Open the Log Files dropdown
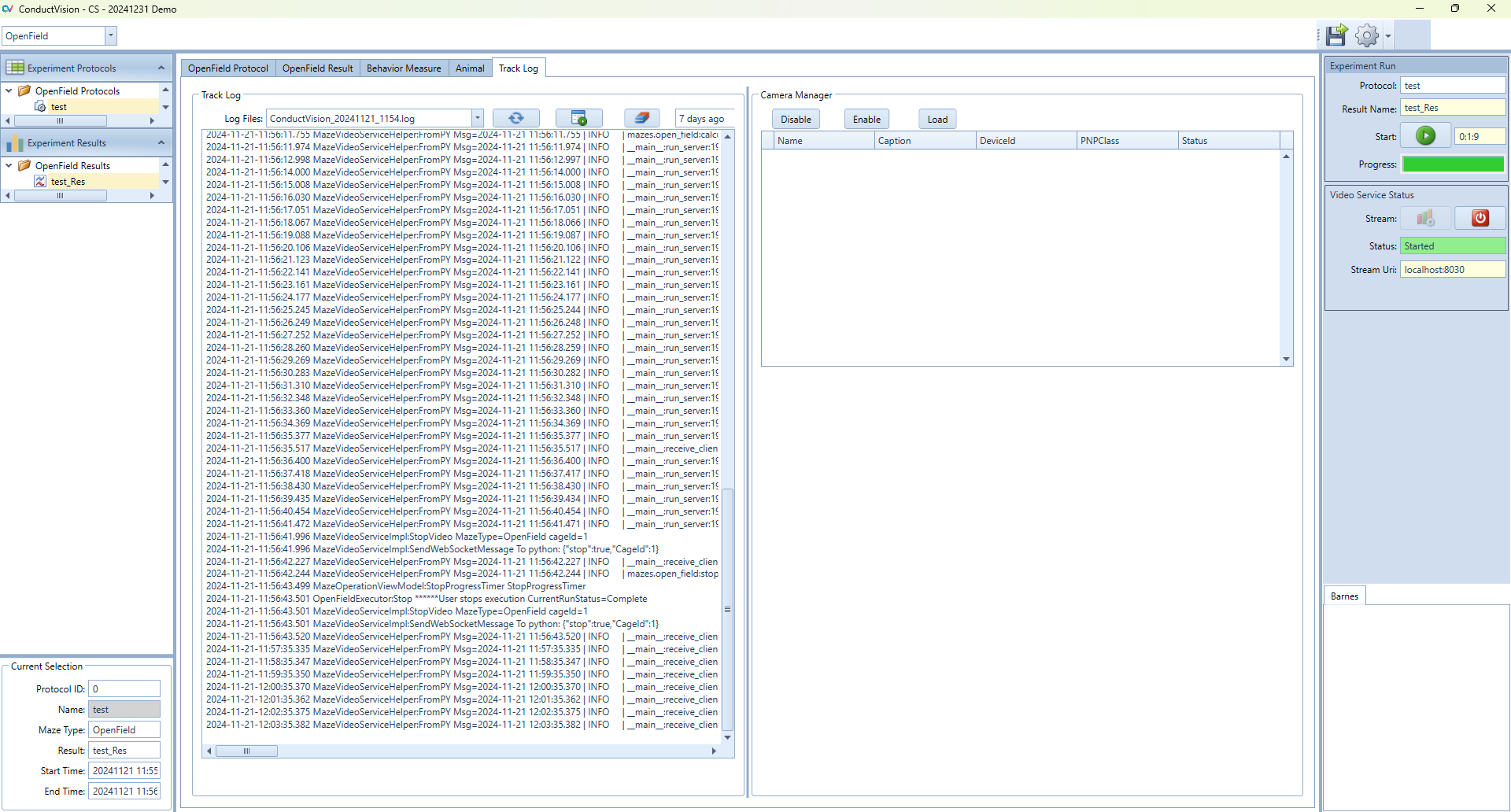The height and width of the screenshot is (812, 1511). coord(477,118)
